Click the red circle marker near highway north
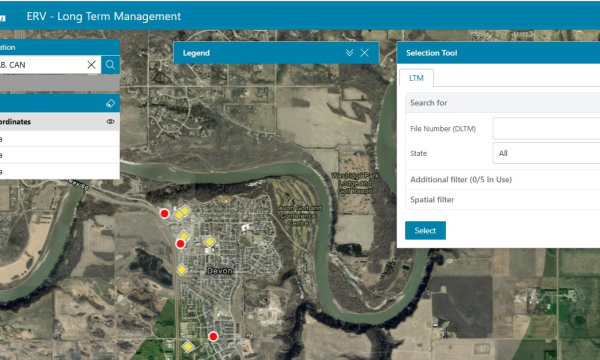Viewport: 600px width, 360px height. click(165, 213)
